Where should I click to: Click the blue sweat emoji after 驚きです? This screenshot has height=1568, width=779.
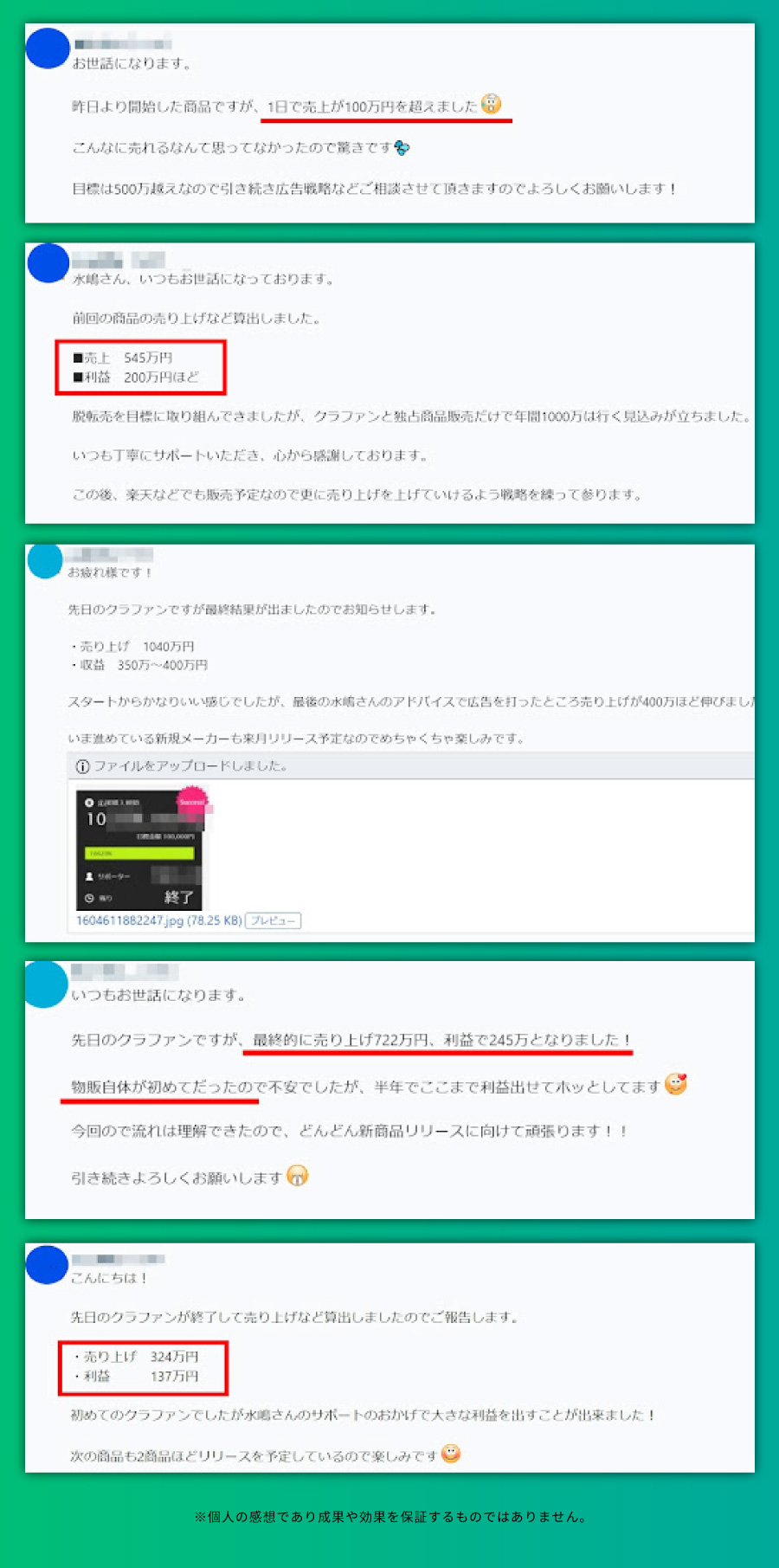click(402, 148)
